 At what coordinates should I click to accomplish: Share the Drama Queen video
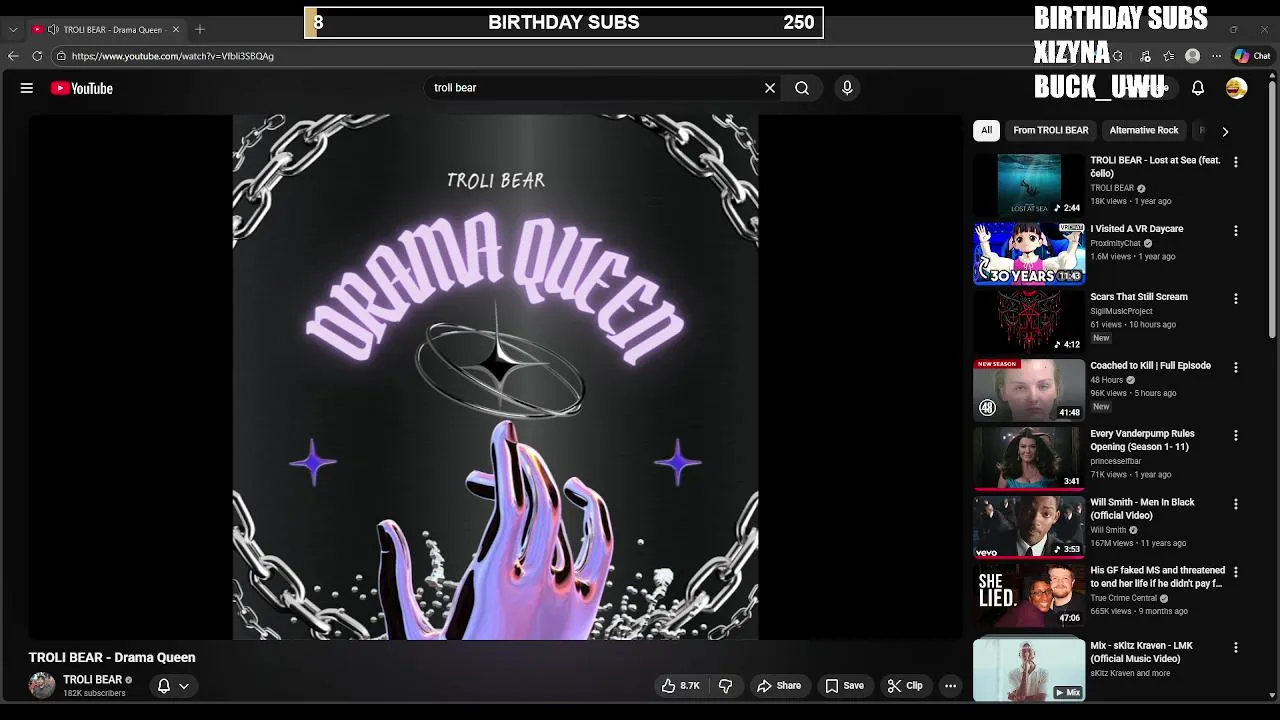tap(779, 686)
